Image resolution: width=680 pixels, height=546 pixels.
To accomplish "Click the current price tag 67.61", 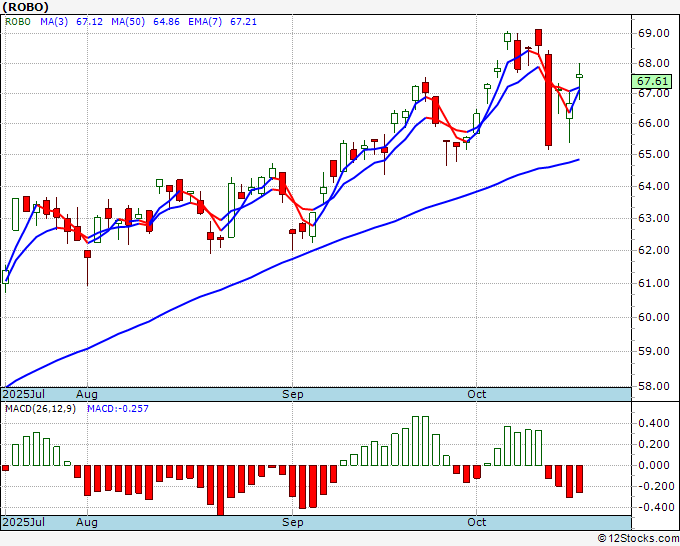I will click(652, 81).
